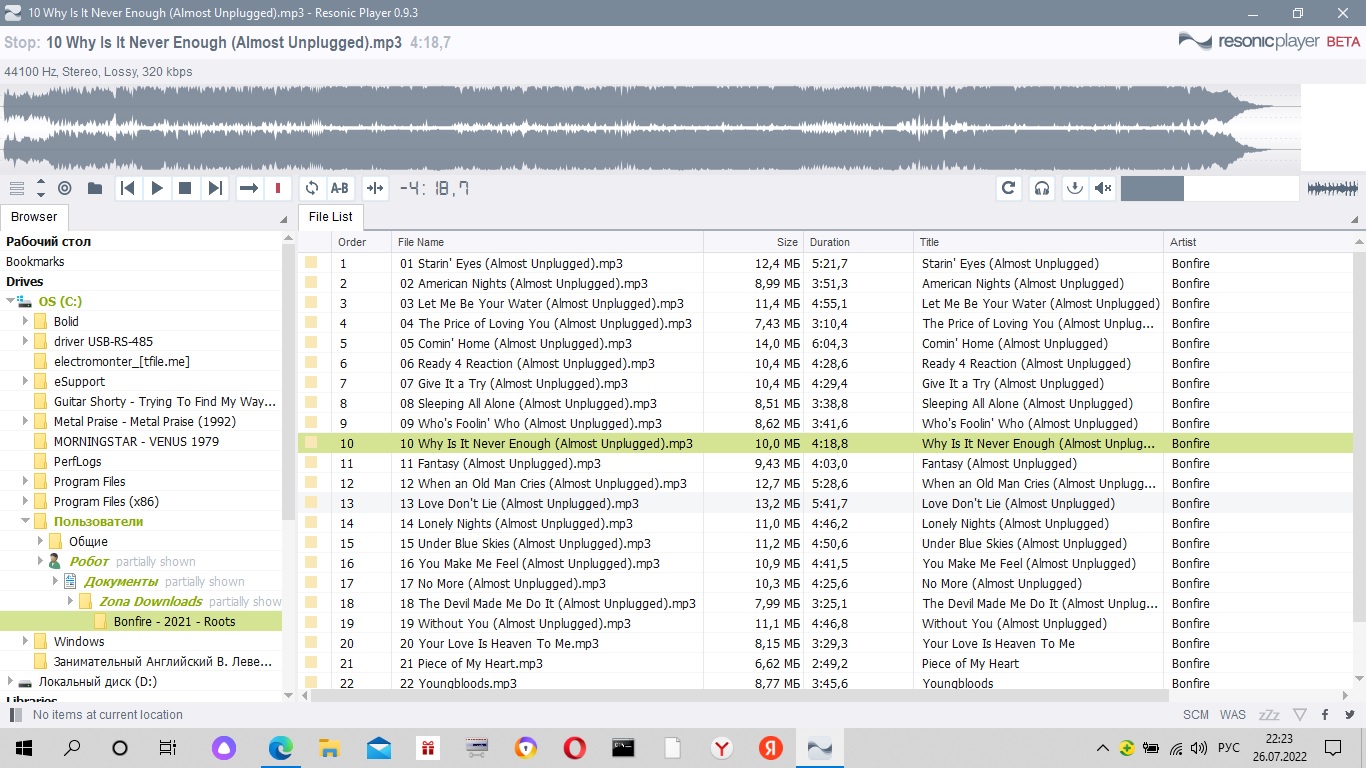Click the WAS status bar indicator

(x=1233, y=715)
